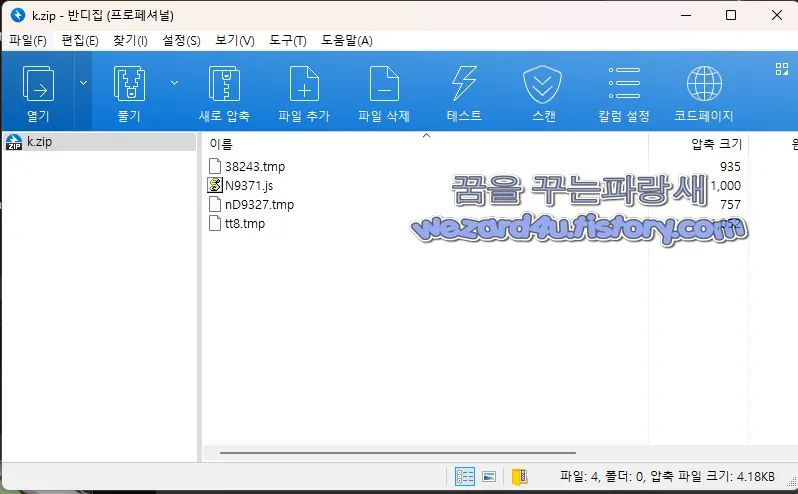Click the N9371.js script file icon
This screenshot has width=798, height=494.
(x=215, y=185)
